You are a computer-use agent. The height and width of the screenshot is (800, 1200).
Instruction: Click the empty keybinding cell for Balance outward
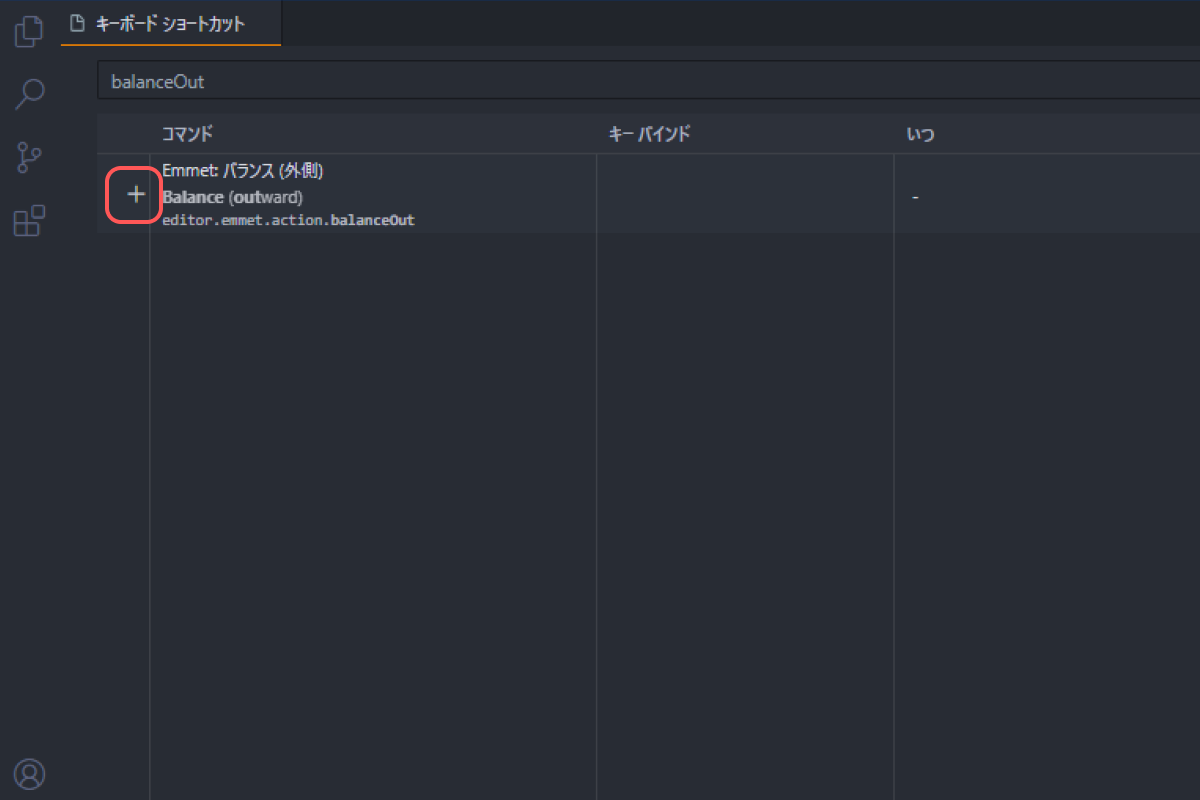coord(744,195)
